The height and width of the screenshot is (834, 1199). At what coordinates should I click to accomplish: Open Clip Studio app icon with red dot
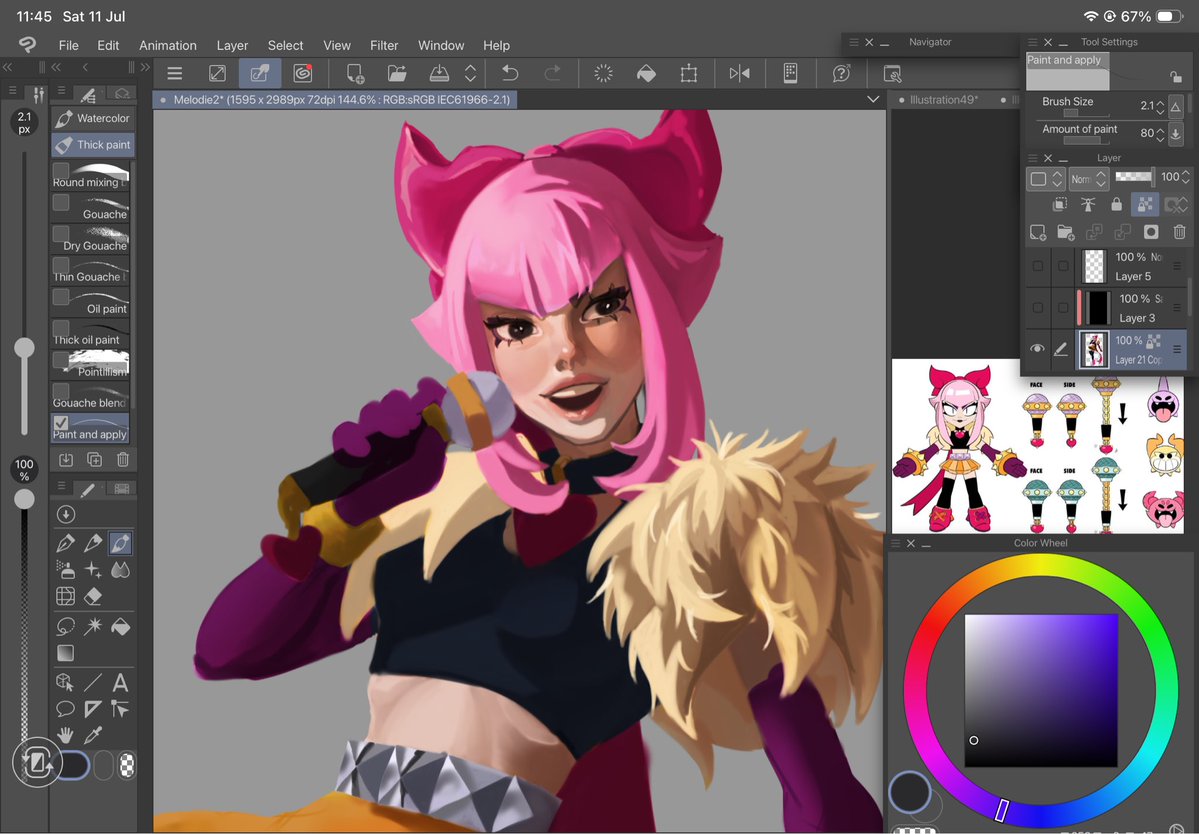(303, 73)
